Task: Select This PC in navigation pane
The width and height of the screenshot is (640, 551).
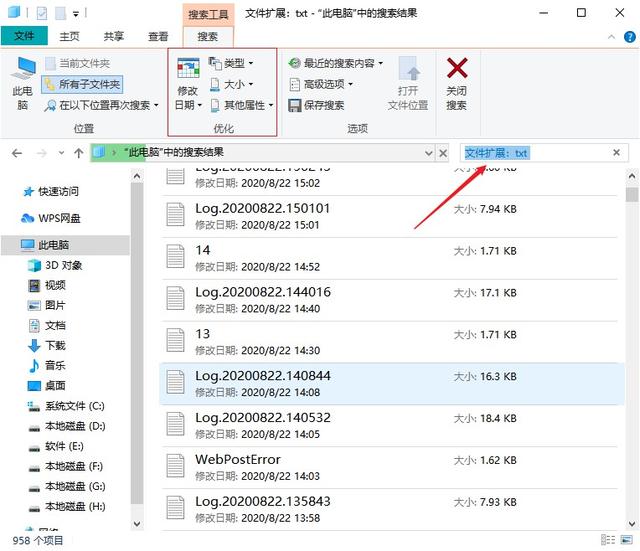Action: point(65,245)
